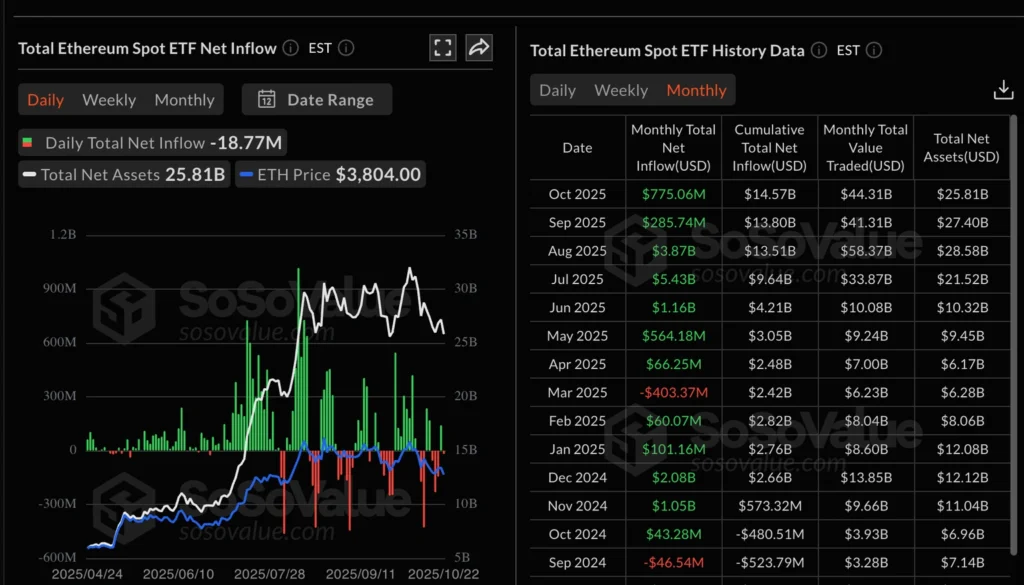The image size is (1024, 585).
Task: Switch inflow chart to Weekly view
Action: click(109, 99)
